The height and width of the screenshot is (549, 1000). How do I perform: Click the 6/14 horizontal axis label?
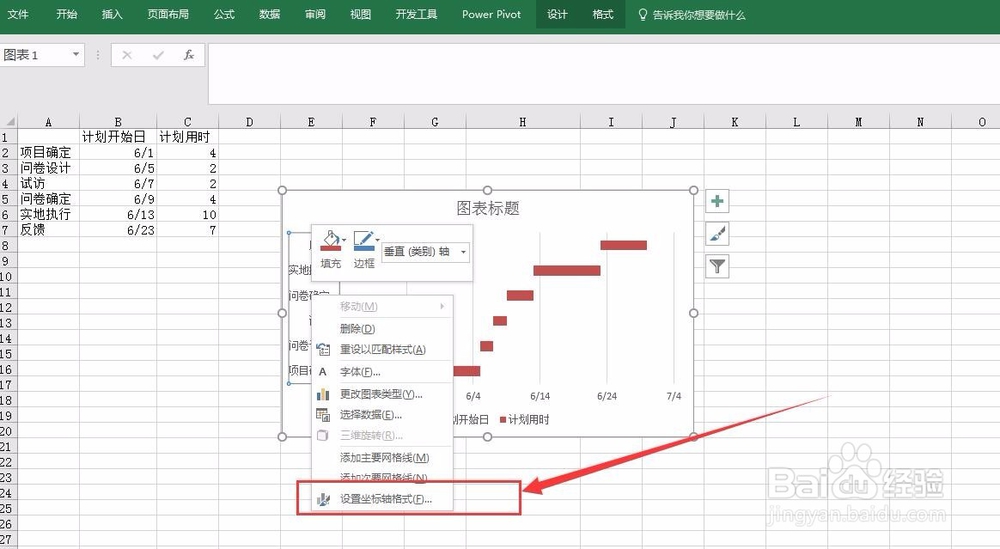(540, 396)
